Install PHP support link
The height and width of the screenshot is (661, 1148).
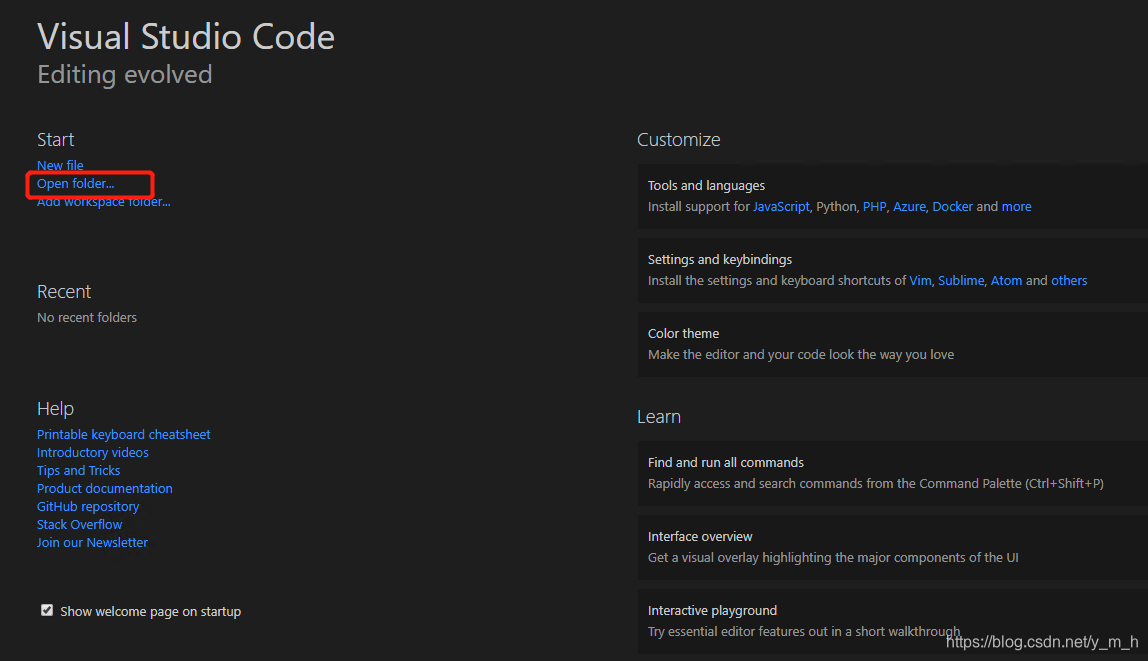point(874,206)
